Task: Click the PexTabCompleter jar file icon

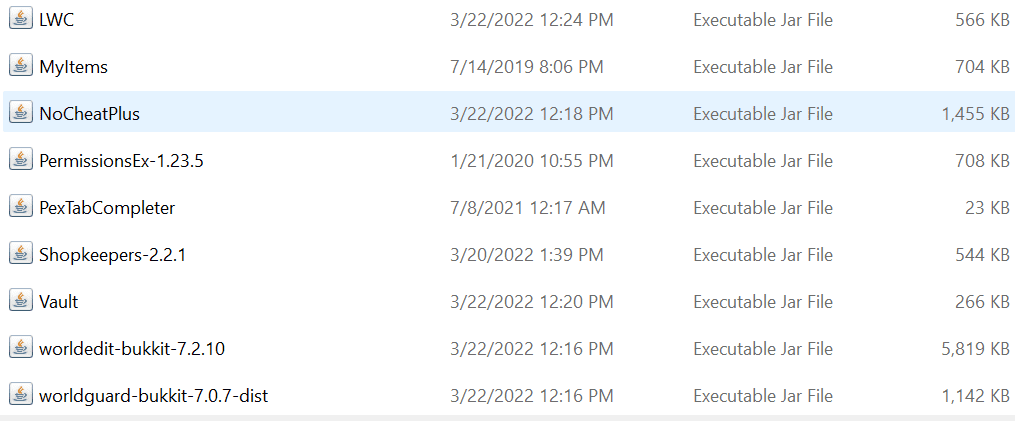Action: [x=20, y=207]
